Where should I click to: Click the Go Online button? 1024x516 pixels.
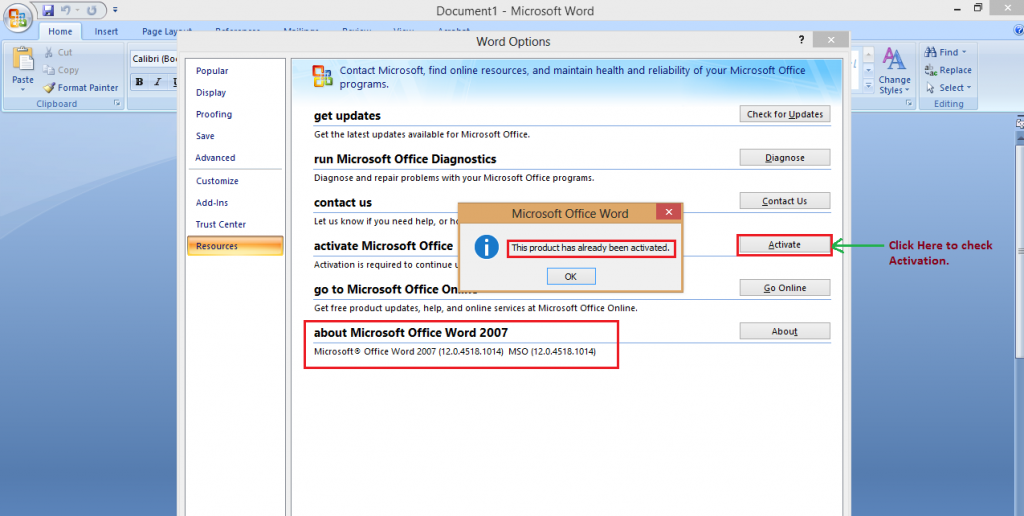(x=784, y=288)
